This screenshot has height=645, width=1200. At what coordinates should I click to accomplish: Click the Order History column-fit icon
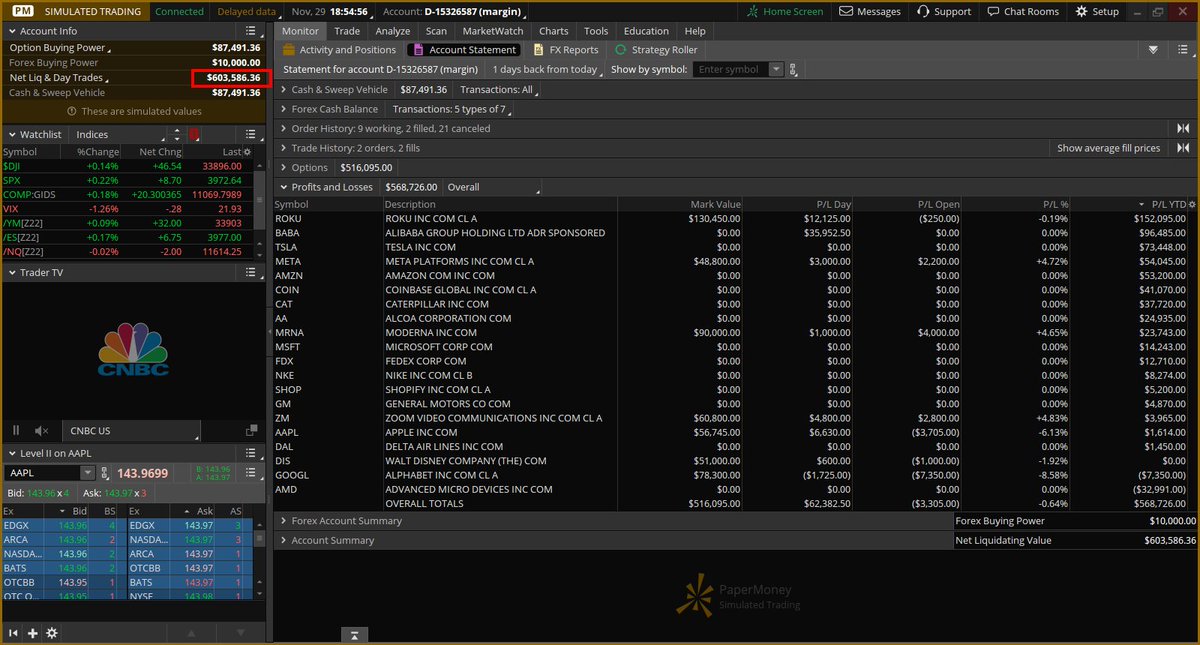1184,128
